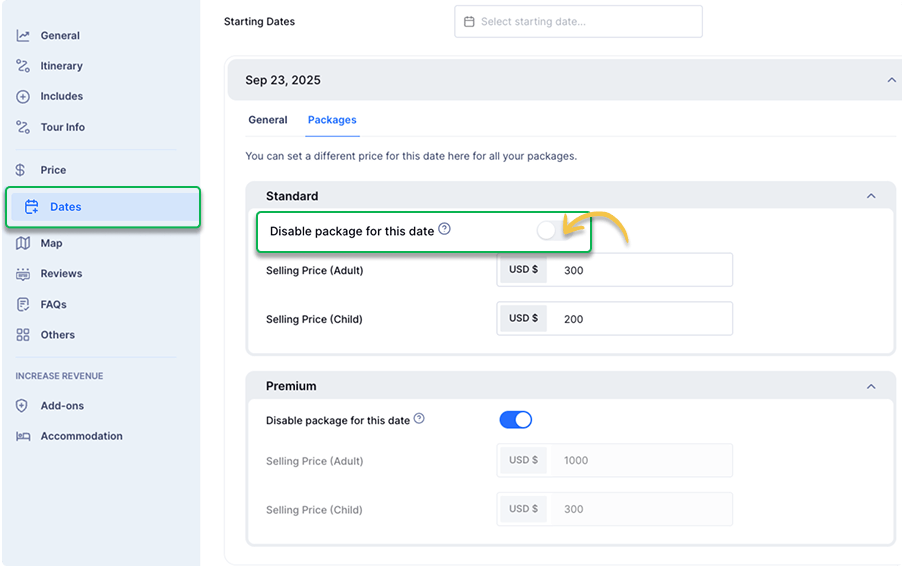
Task: Click Selling Price (Adult) label under Standard
Action: pos(315,270)
